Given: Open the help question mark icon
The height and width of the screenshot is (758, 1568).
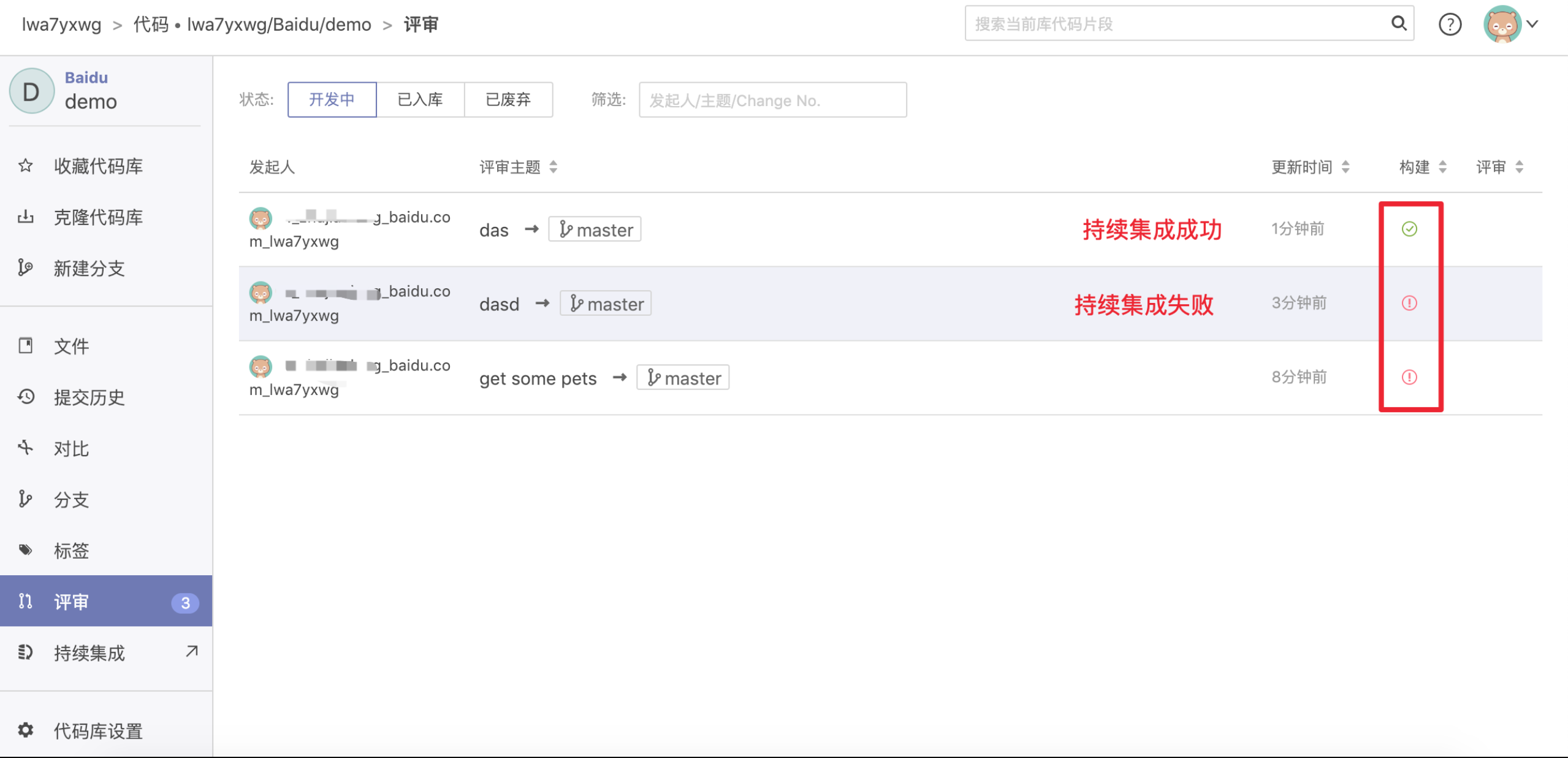Looking at the screenshot, I should (1450, 25).
